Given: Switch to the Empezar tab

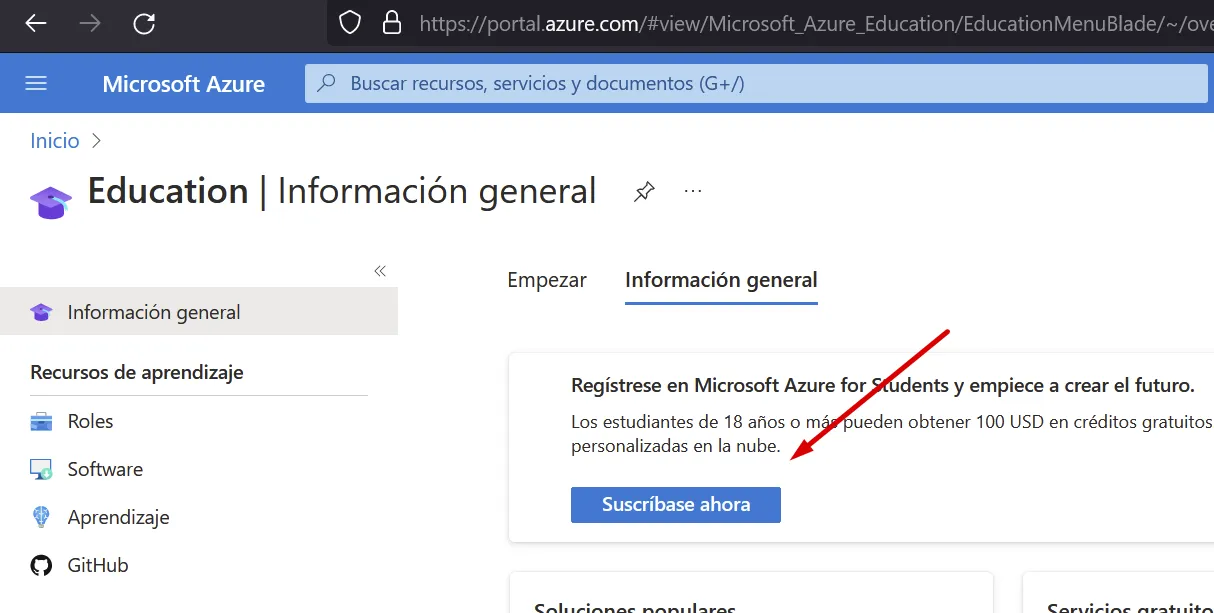Looking at the screenshot, I should 546,280.
